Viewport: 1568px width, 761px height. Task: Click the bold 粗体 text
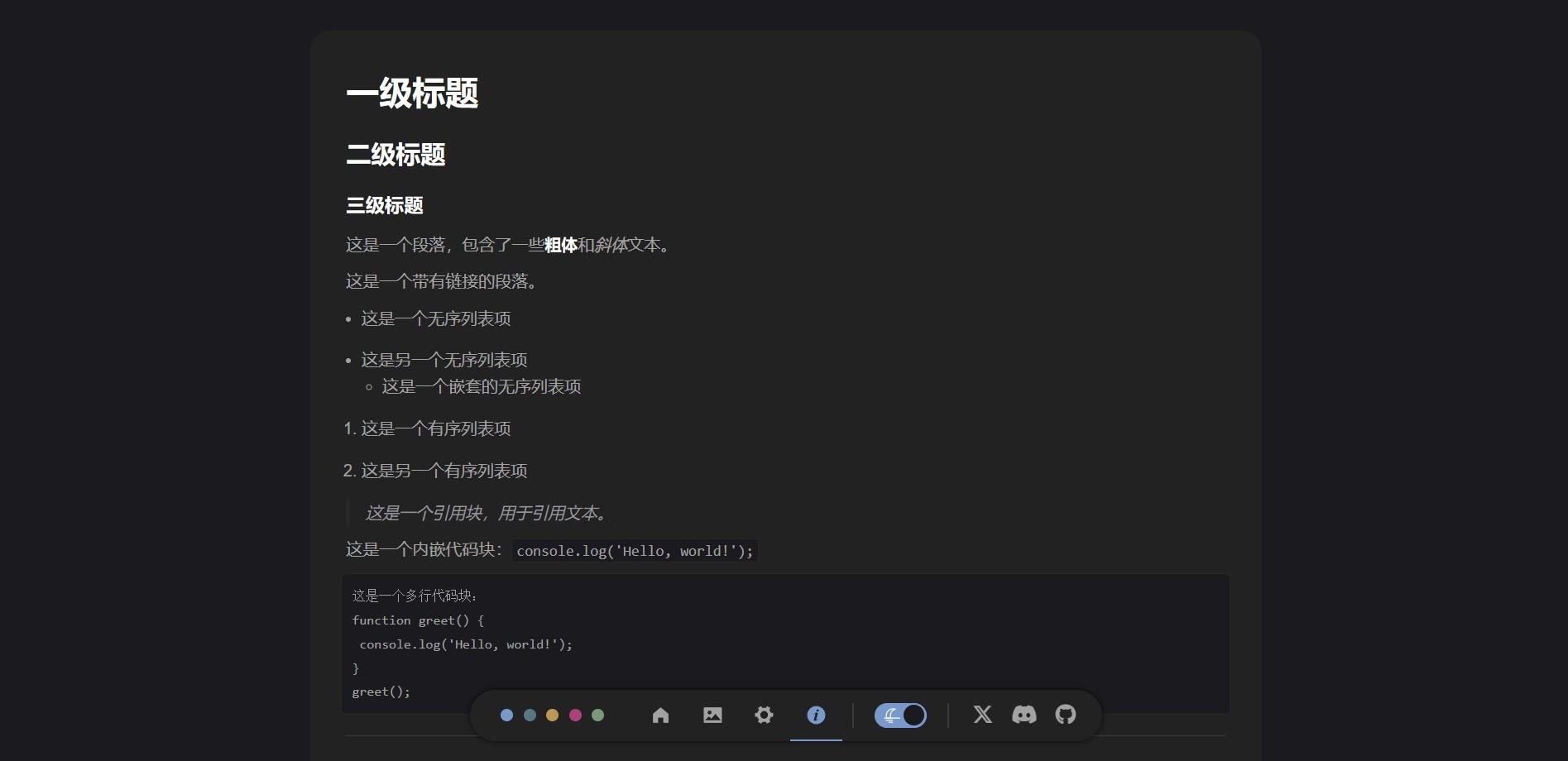coord(560,246)
